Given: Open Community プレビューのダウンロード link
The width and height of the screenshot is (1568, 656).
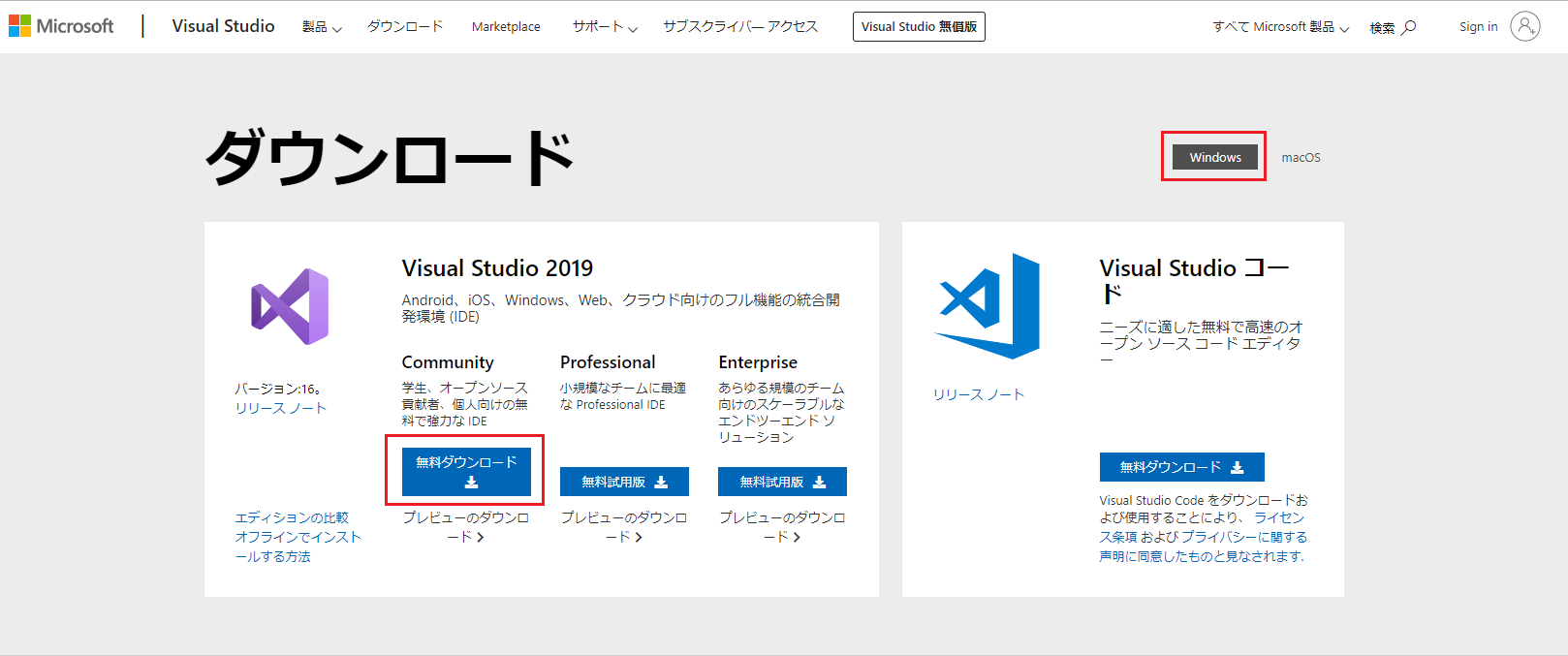Looking at the screenshot, I should click(x=466, y=527).
